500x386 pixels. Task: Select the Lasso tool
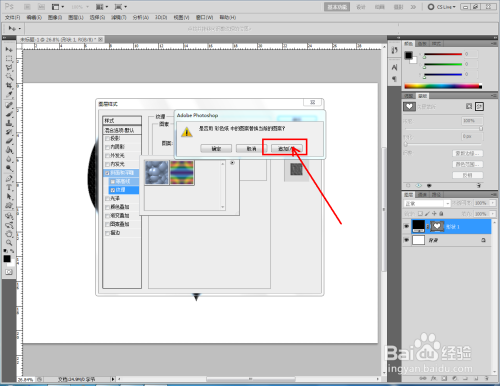[9, 68]
